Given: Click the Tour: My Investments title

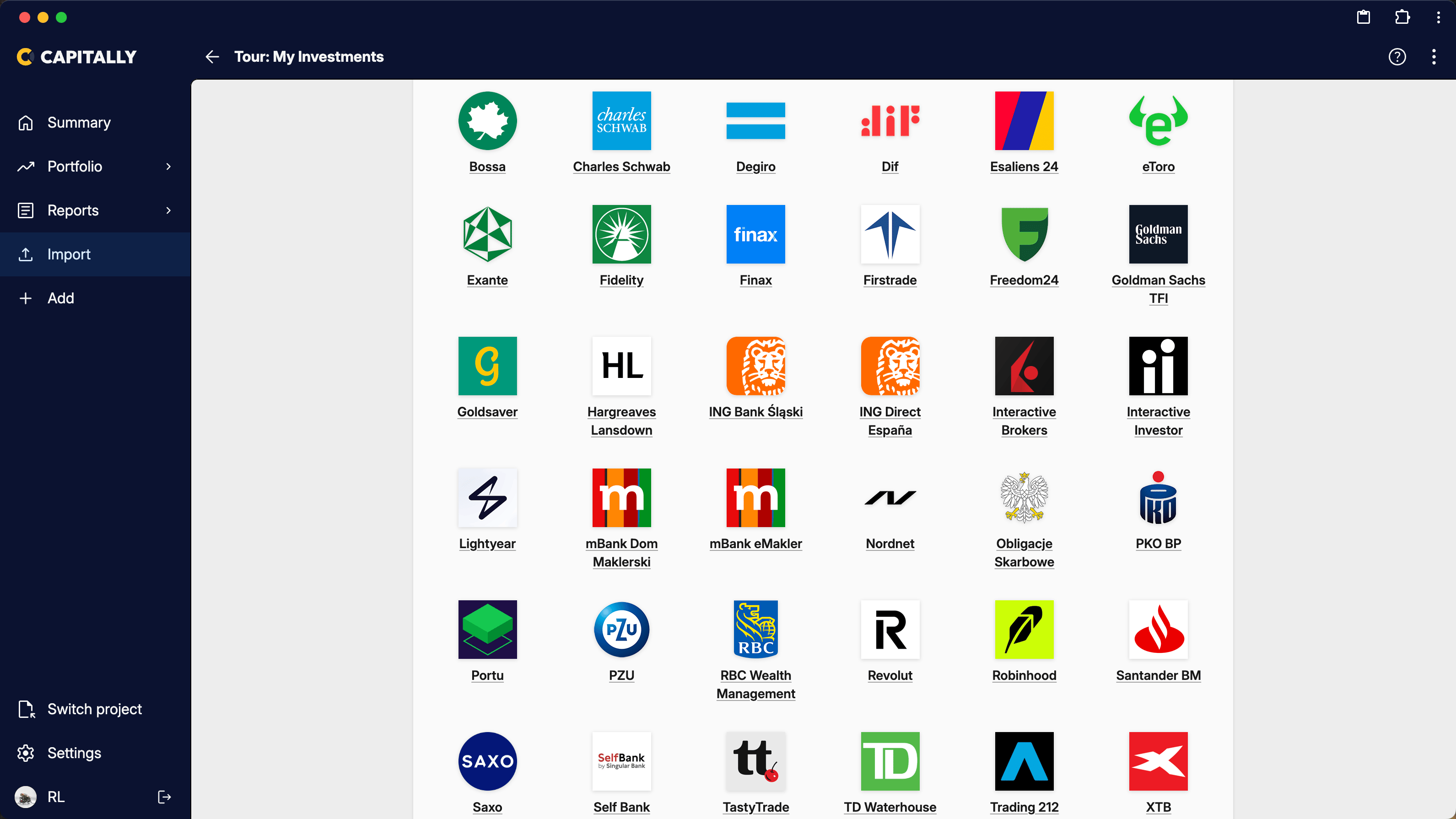Looking at the screenshot, I should [308, 57].
